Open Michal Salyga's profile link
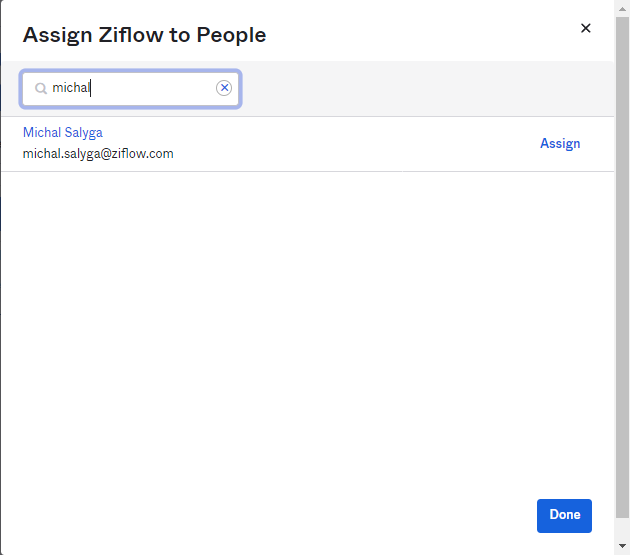630x555 pixels. [x=62, y=132]
